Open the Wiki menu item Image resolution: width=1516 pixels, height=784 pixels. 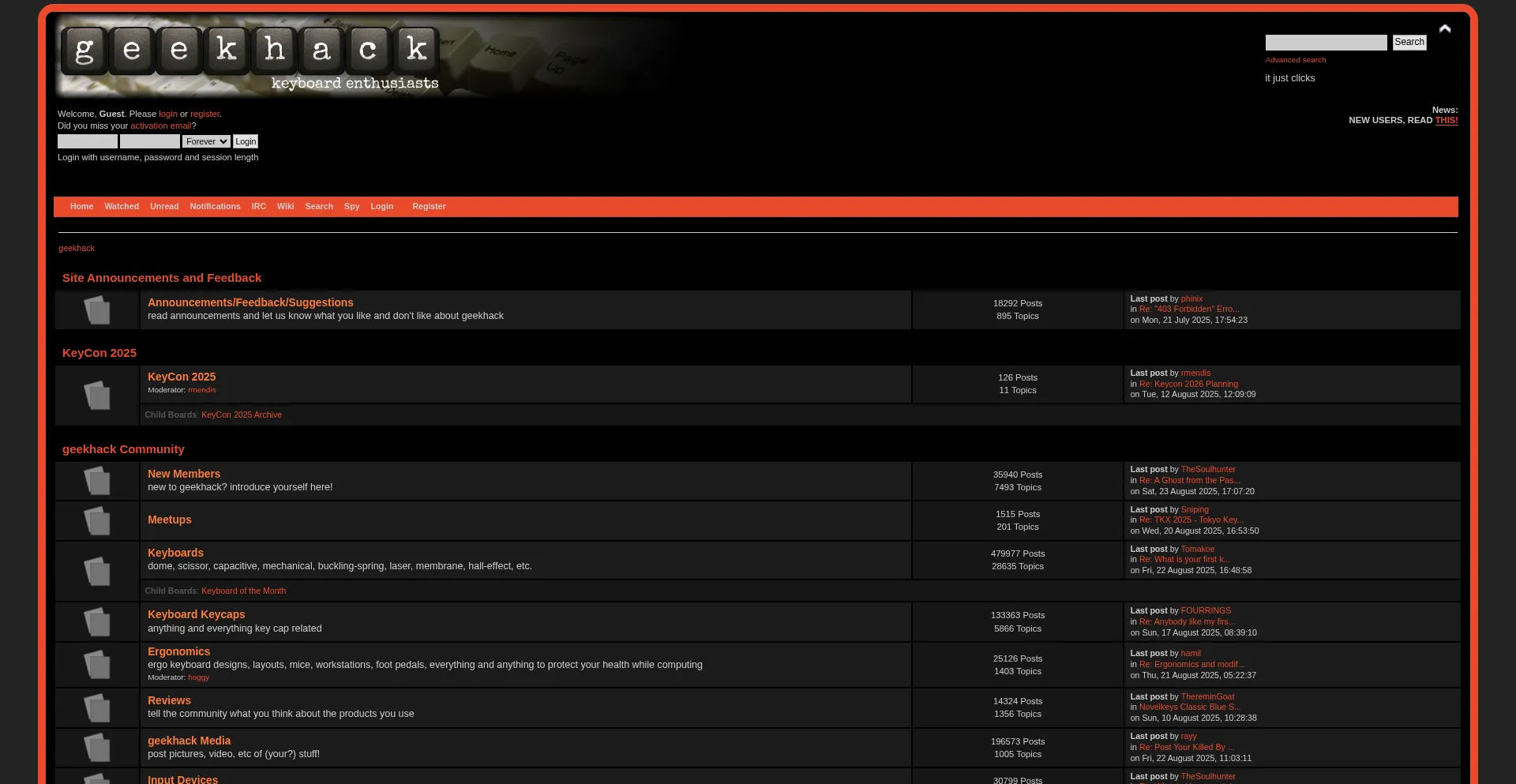pos(285,207)
